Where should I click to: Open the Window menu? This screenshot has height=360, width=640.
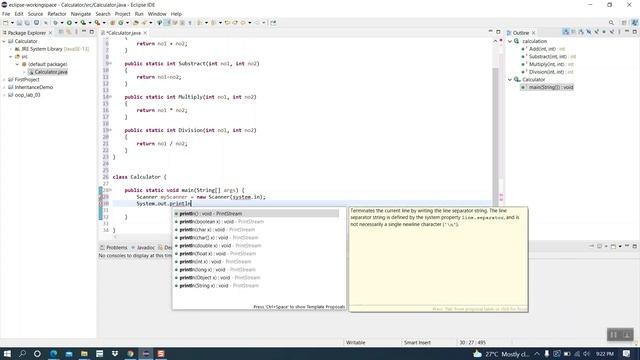click(x=157, y=14)
